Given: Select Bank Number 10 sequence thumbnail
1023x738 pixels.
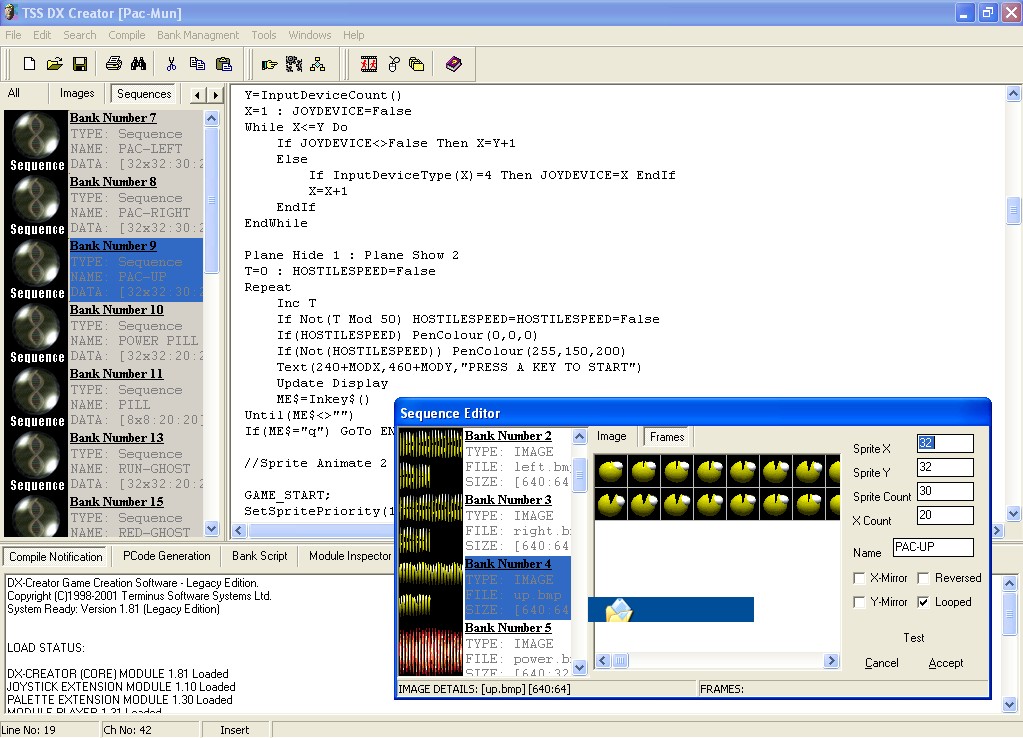Looking at the screenshot, I should pyautogui.click(x=37, y=333).
